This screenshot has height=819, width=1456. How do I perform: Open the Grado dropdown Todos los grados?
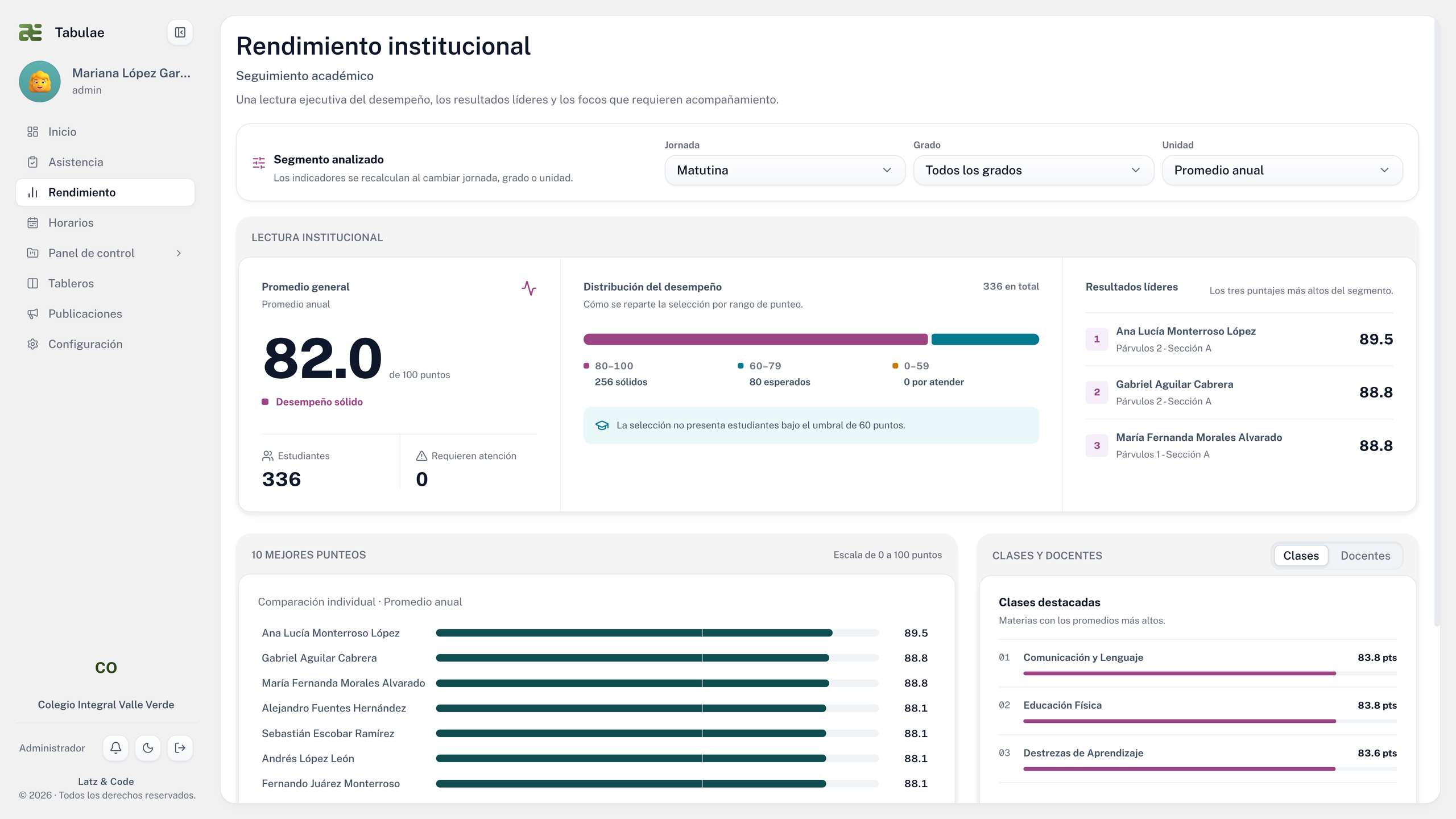[x=1033, y=170]
